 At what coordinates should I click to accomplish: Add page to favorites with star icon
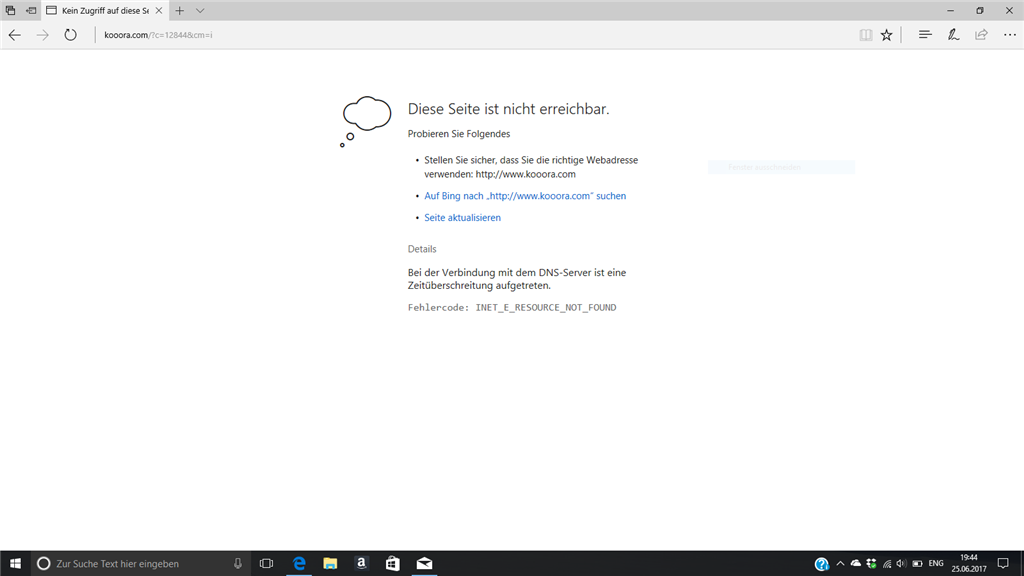point(886,35)
